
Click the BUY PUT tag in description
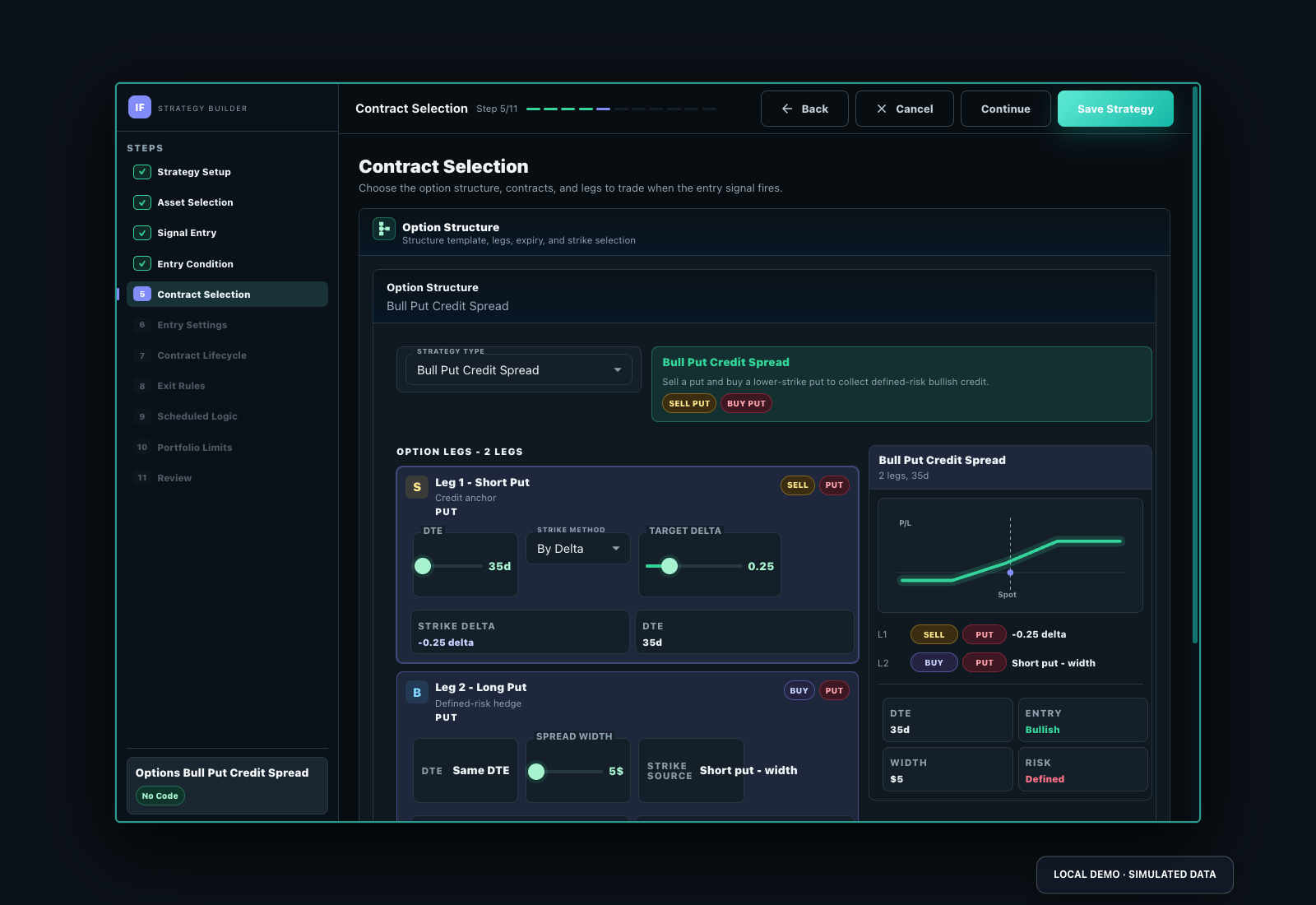click(x=746, y=403)
